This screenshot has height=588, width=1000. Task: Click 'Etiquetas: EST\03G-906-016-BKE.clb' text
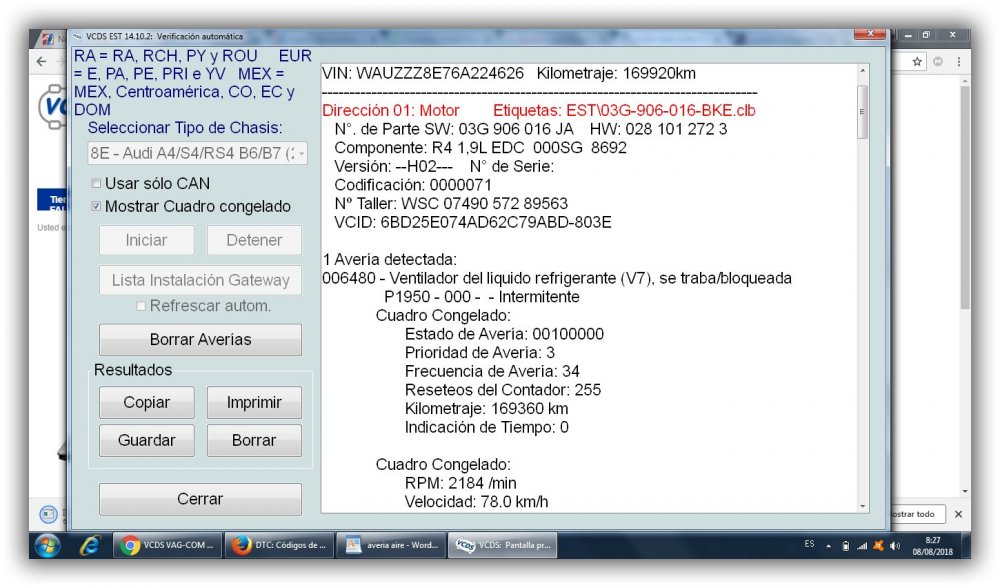click(624, 110)
